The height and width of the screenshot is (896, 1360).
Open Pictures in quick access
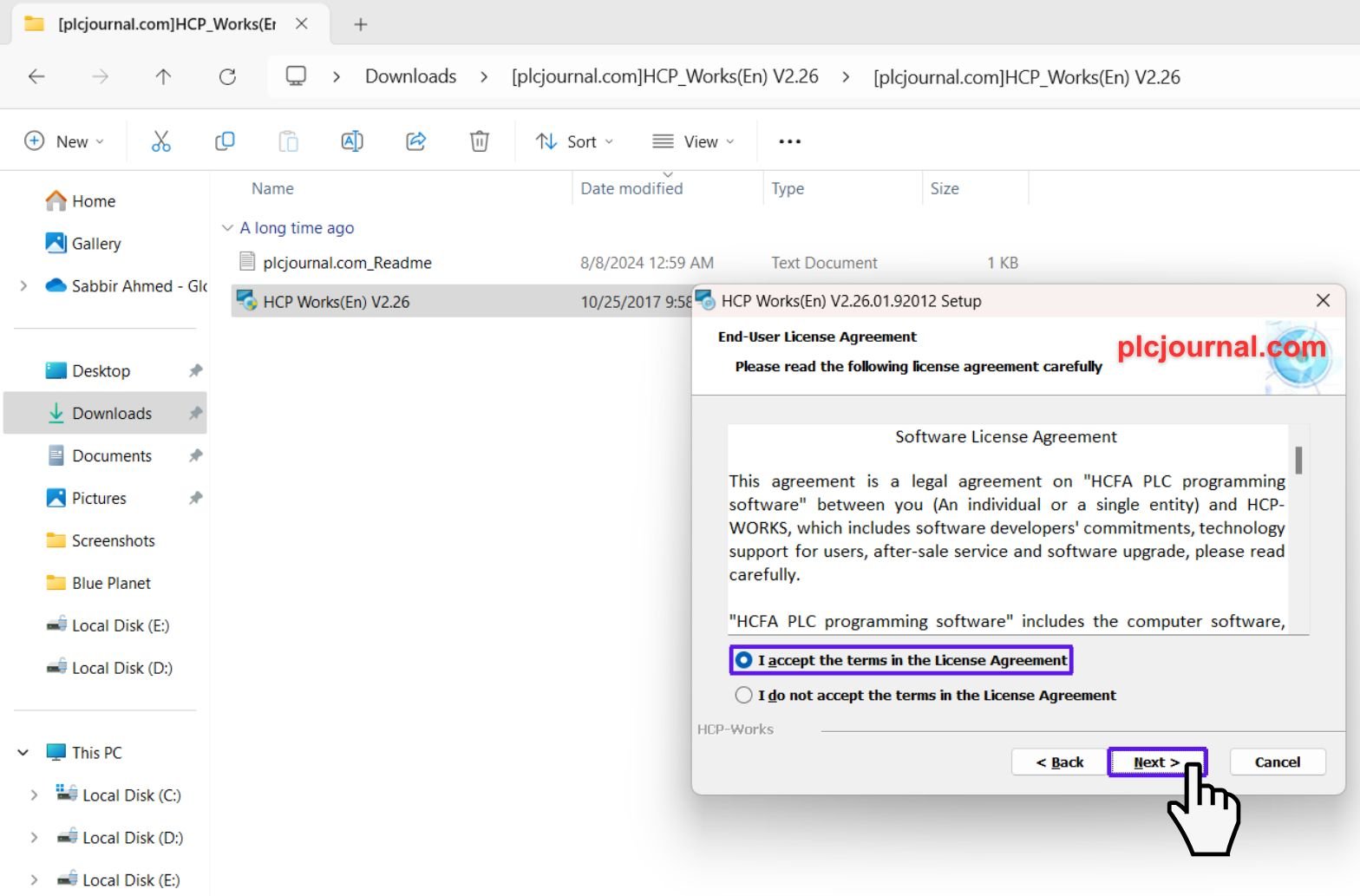[86, 499]
